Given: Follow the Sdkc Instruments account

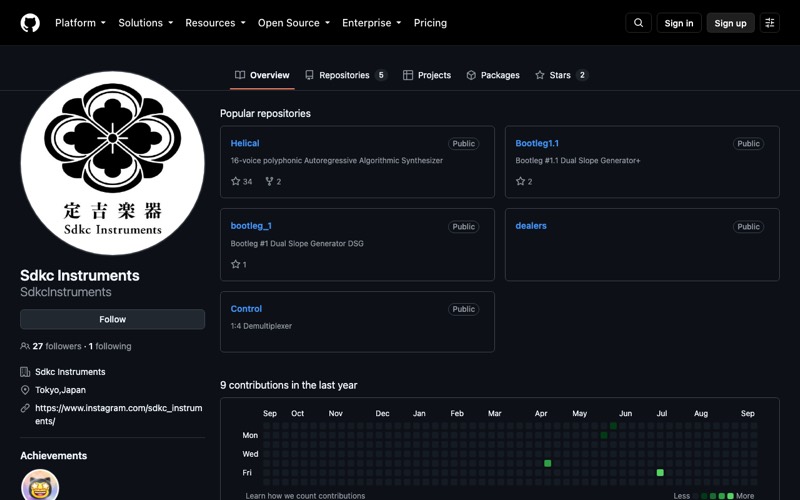Looking at the screenshot, I should coord(112,319).
